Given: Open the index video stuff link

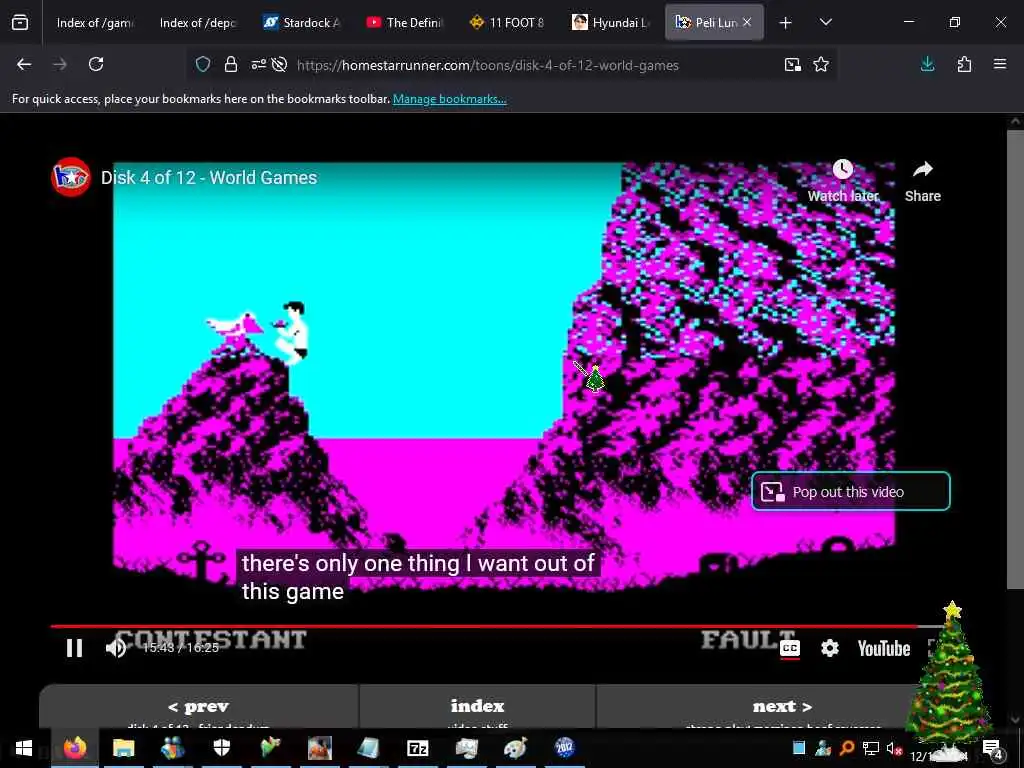Looking at the screenshot, I should [477, 707].
